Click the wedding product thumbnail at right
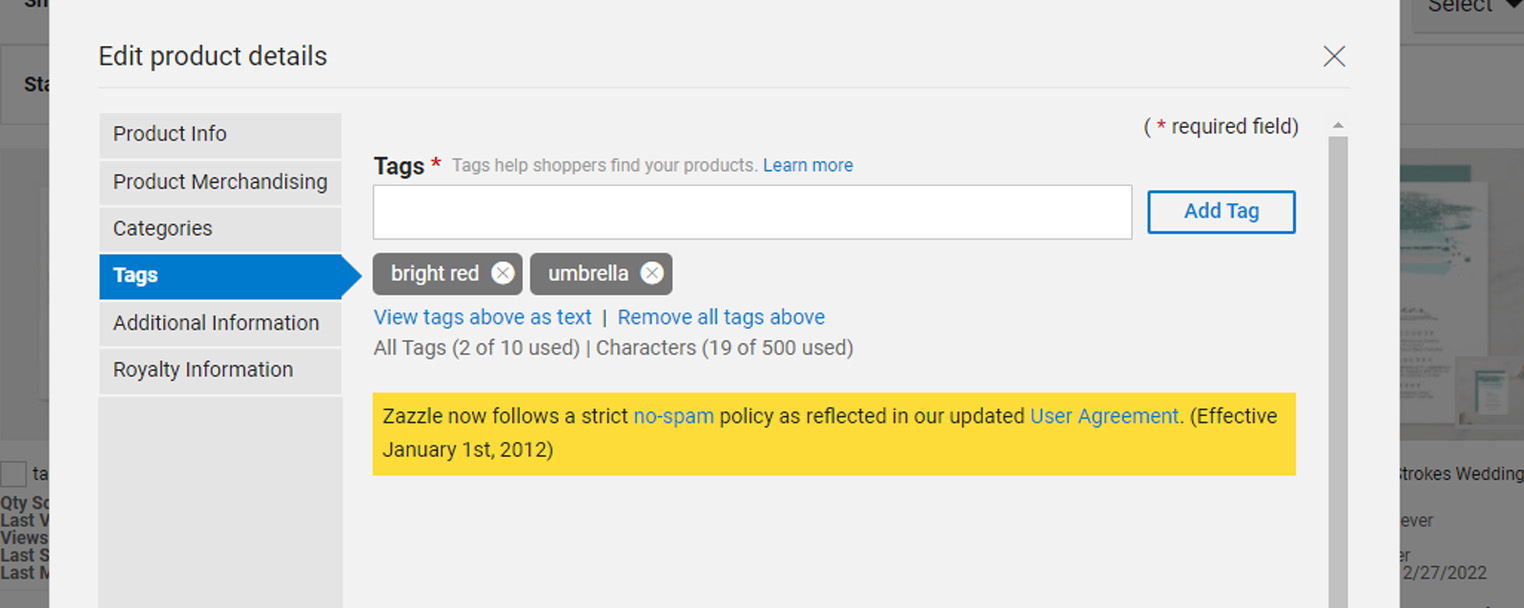The width and height of the screenshot is (1524, 608). click(x=1461, y=296)
